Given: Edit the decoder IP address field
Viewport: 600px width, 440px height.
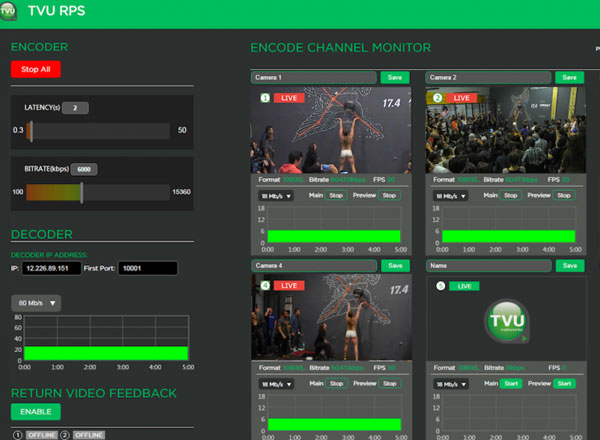Looking at the screenshot, I should [51, 268].
